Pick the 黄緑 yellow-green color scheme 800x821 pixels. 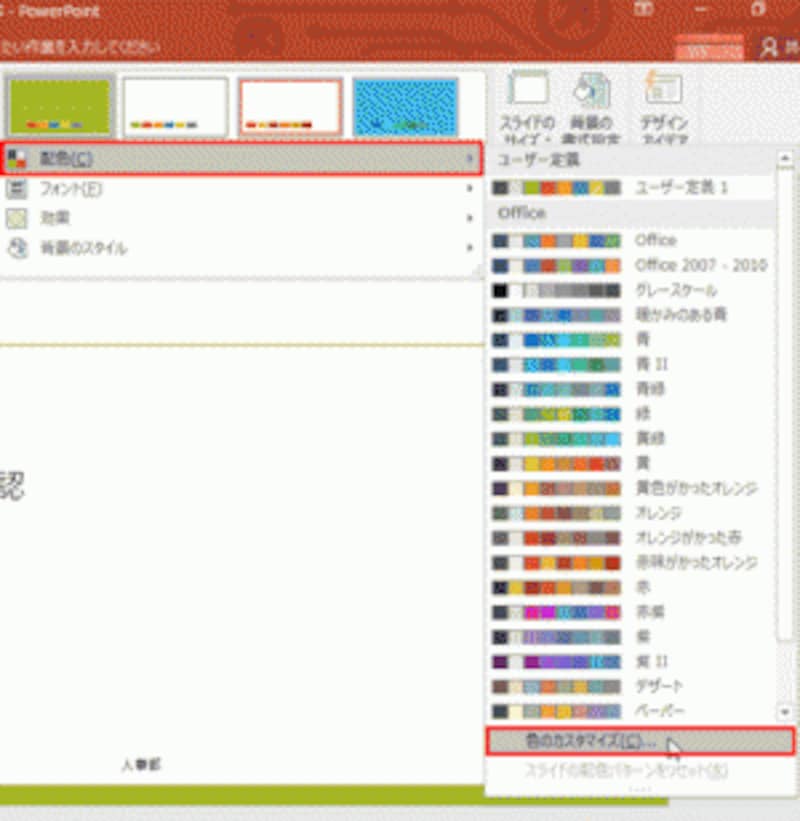click(631, 439)
